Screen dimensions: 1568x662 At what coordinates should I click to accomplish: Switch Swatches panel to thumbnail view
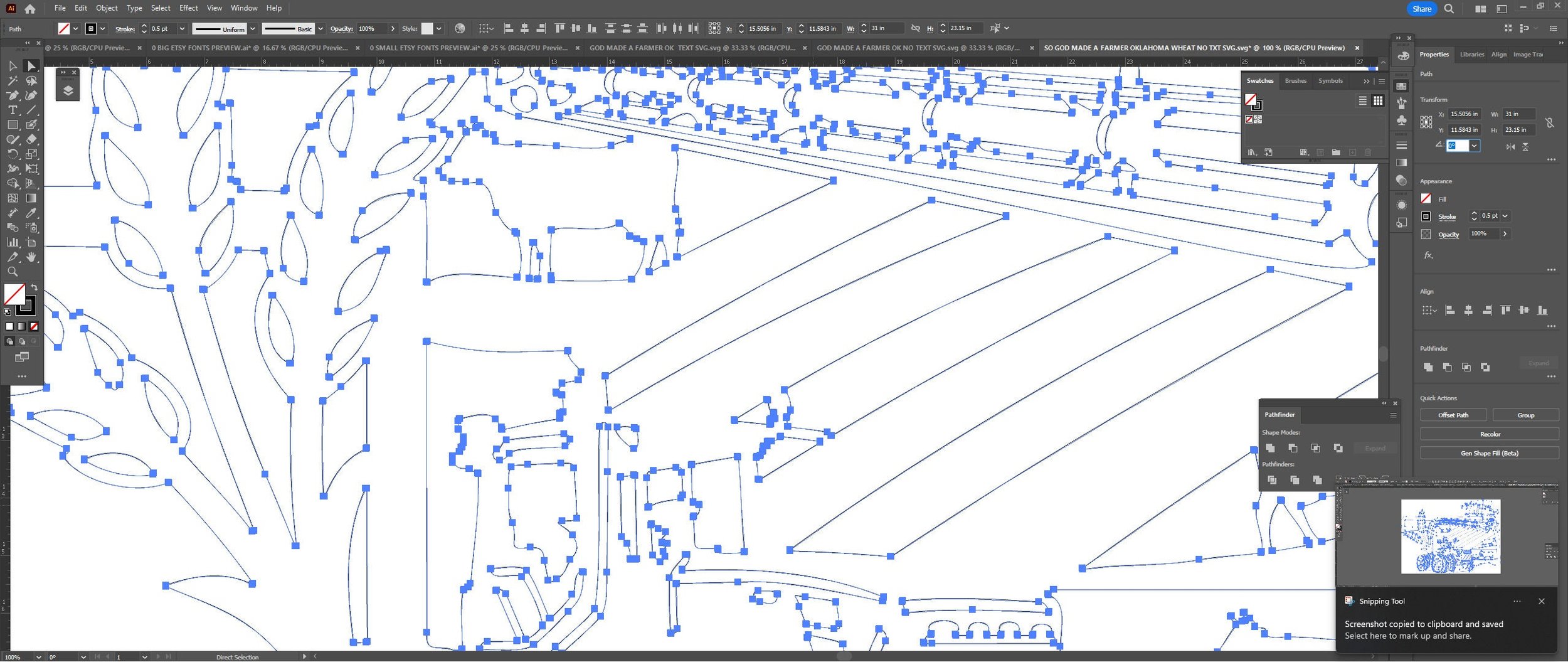(x=1377, y=101)
